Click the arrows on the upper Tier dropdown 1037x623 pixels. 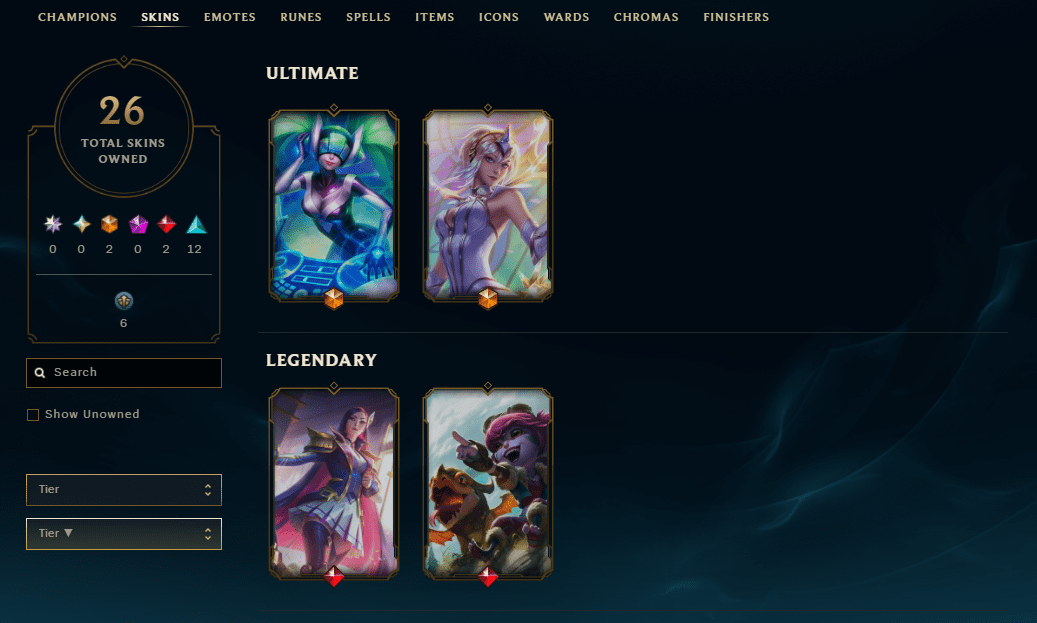pyautogui.click(x=208, y=489)
